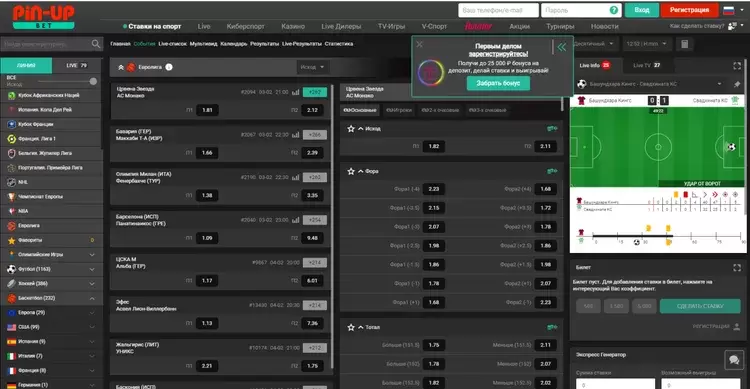Click green icon right of Фора market

pos(552,171)
